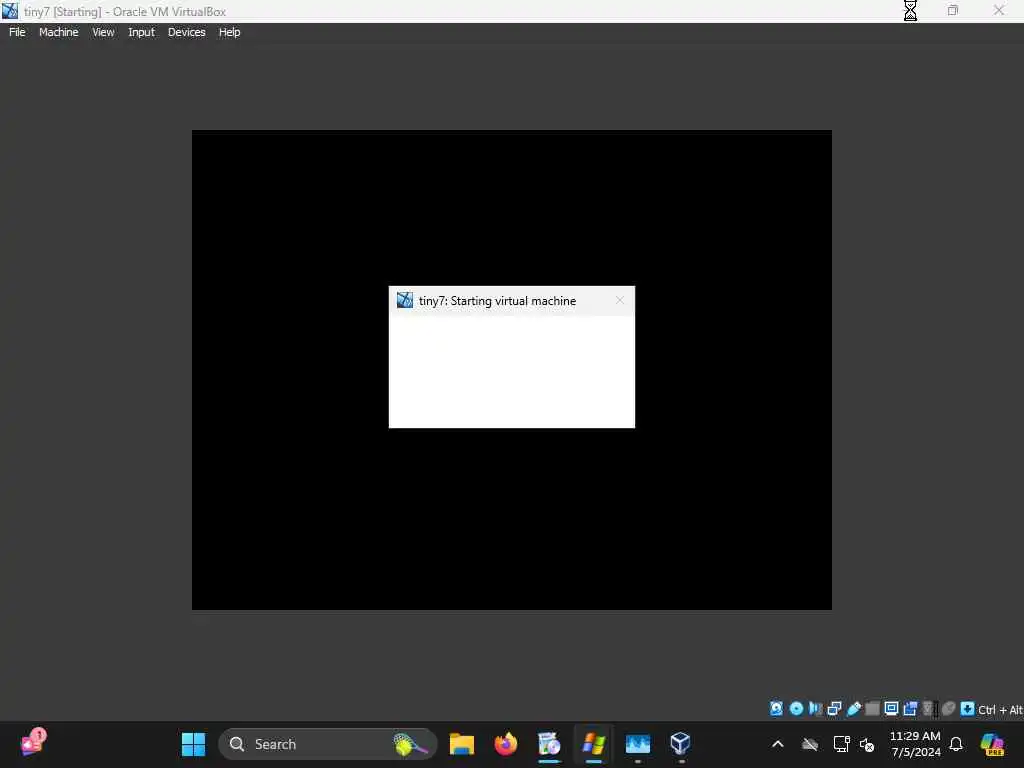The width and height of the screenshot is (1024, 768).
Task: Open the Help menu
Action: click(229, 32)
